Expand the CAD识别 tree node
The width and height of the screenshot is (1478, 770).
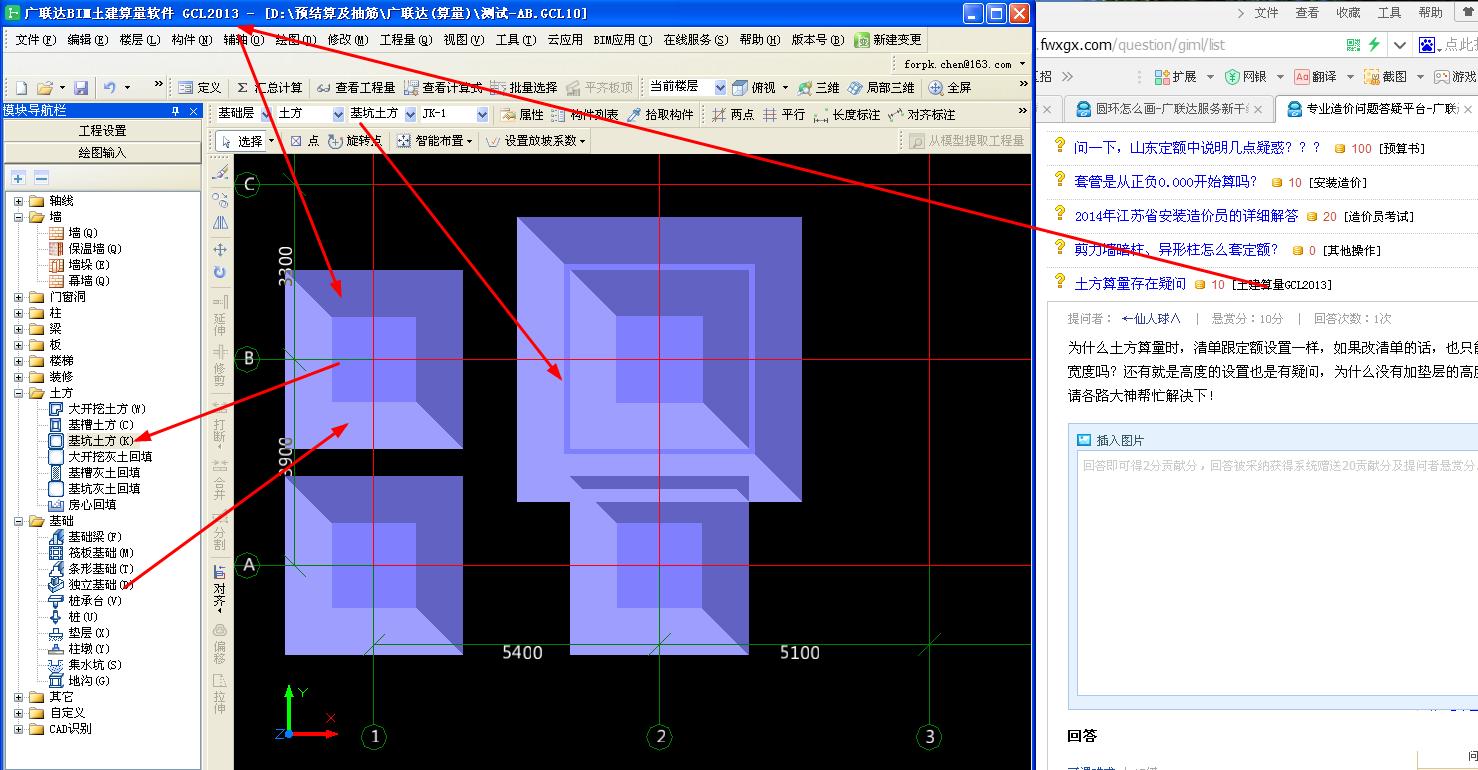[19, 729]
